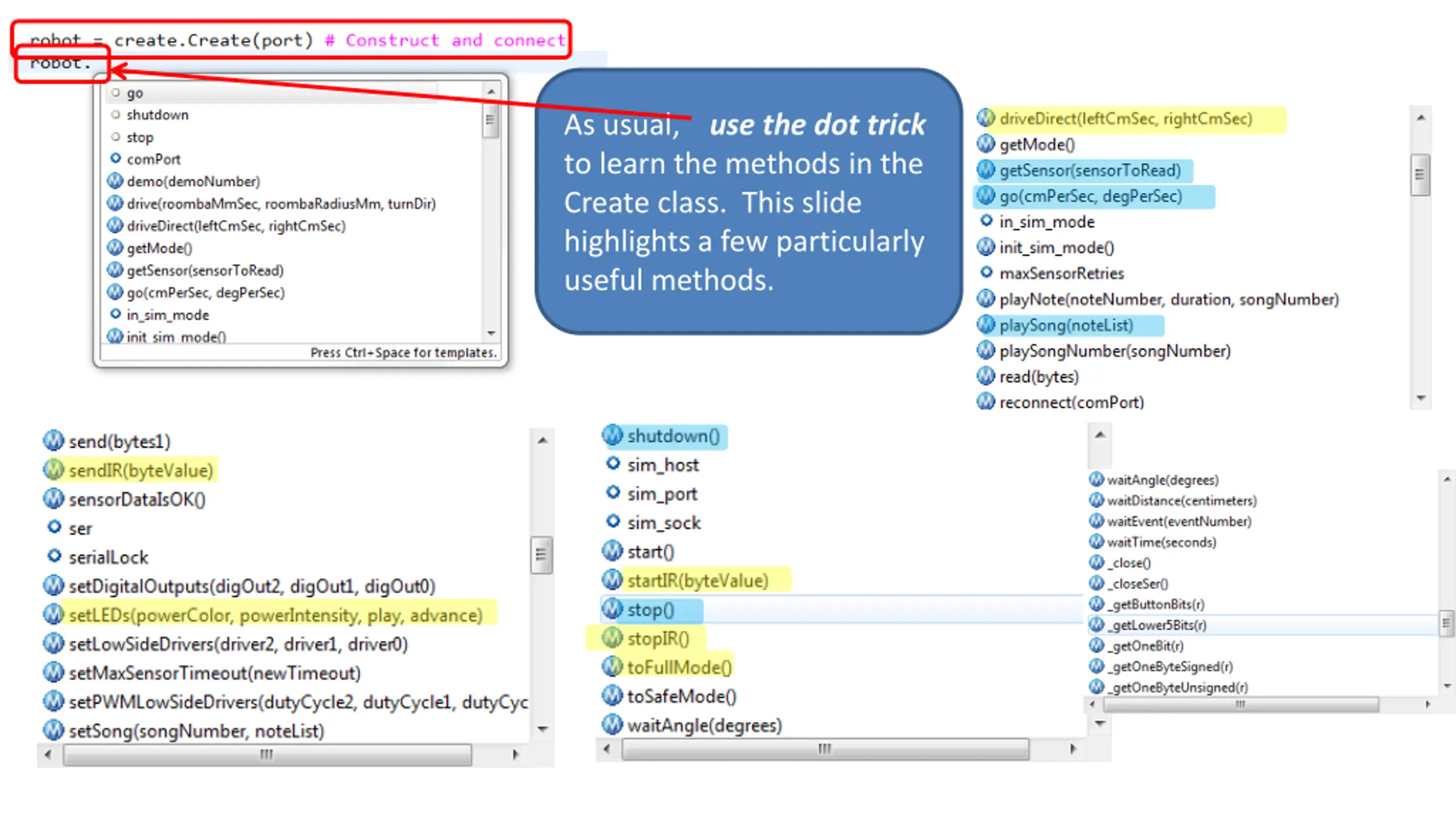The image size is (1456, 819).
Task: Click the attribute icon beside sim_host
Action: coord(613,464)
